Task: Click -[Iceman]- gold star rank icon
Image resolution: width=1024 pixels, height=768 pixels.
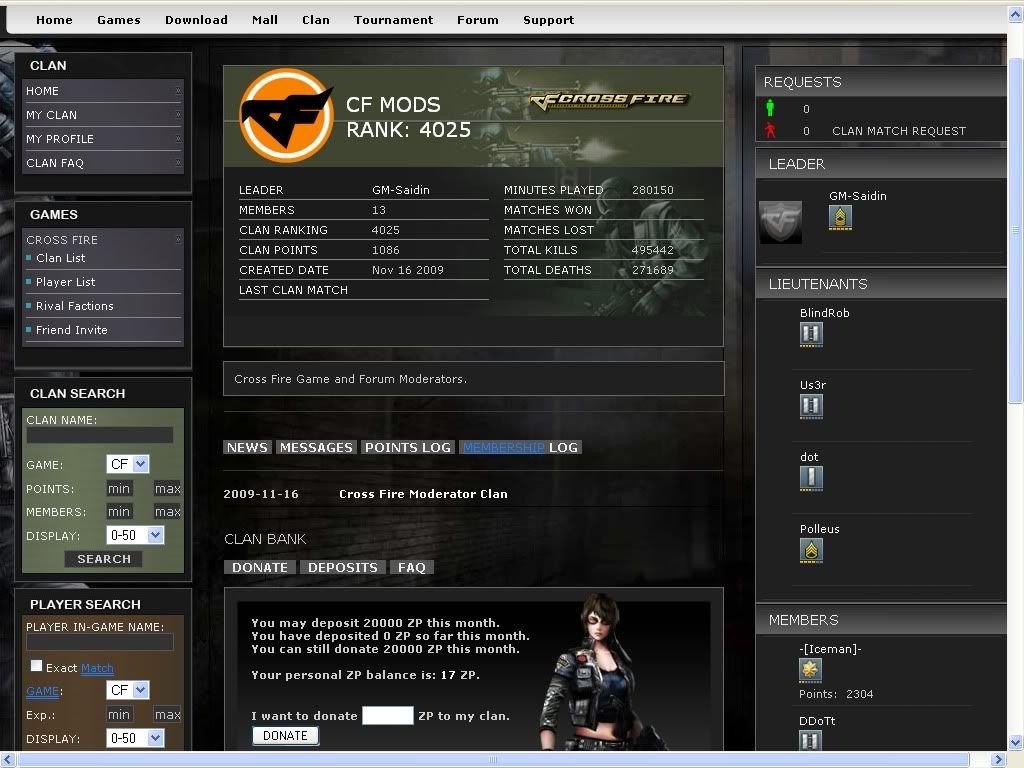Action: point(811,671)
